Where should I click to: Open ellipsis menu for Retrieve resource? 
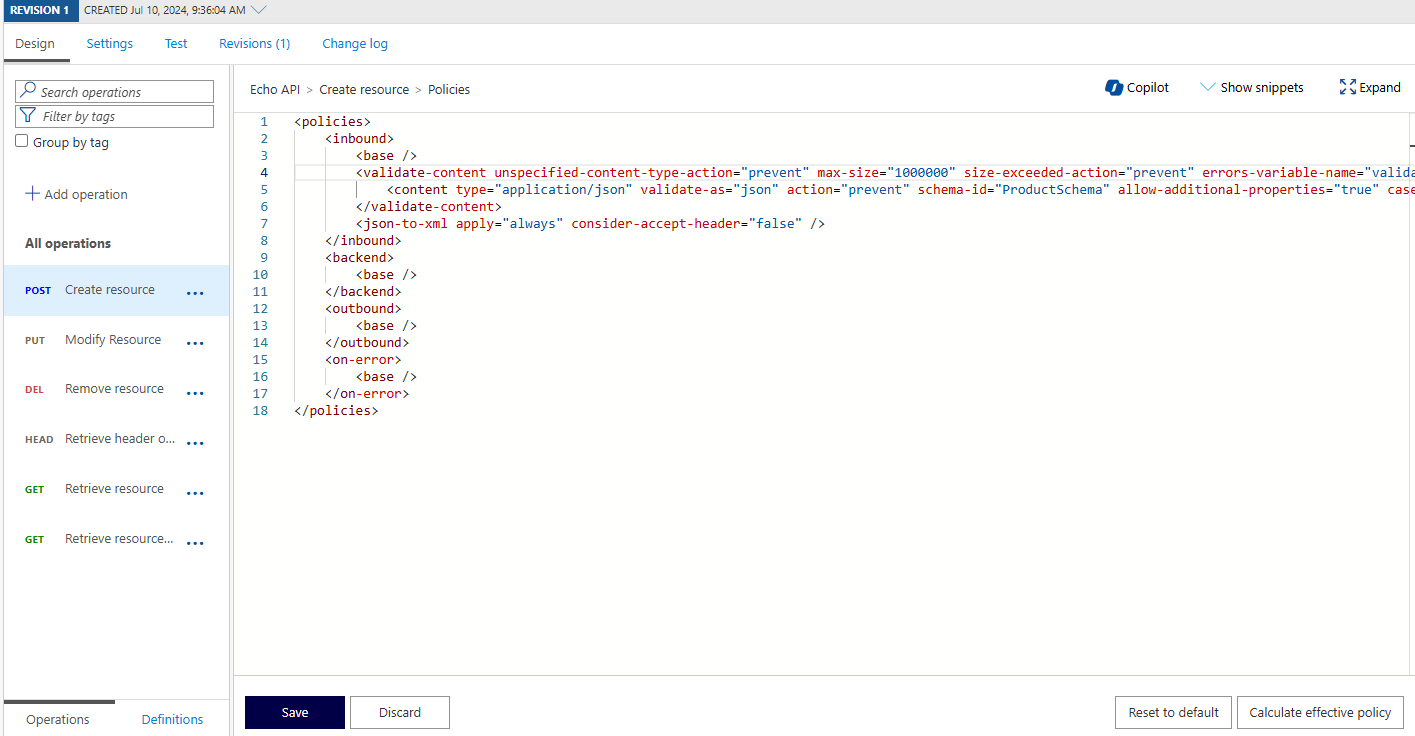[x=195, y=493]
